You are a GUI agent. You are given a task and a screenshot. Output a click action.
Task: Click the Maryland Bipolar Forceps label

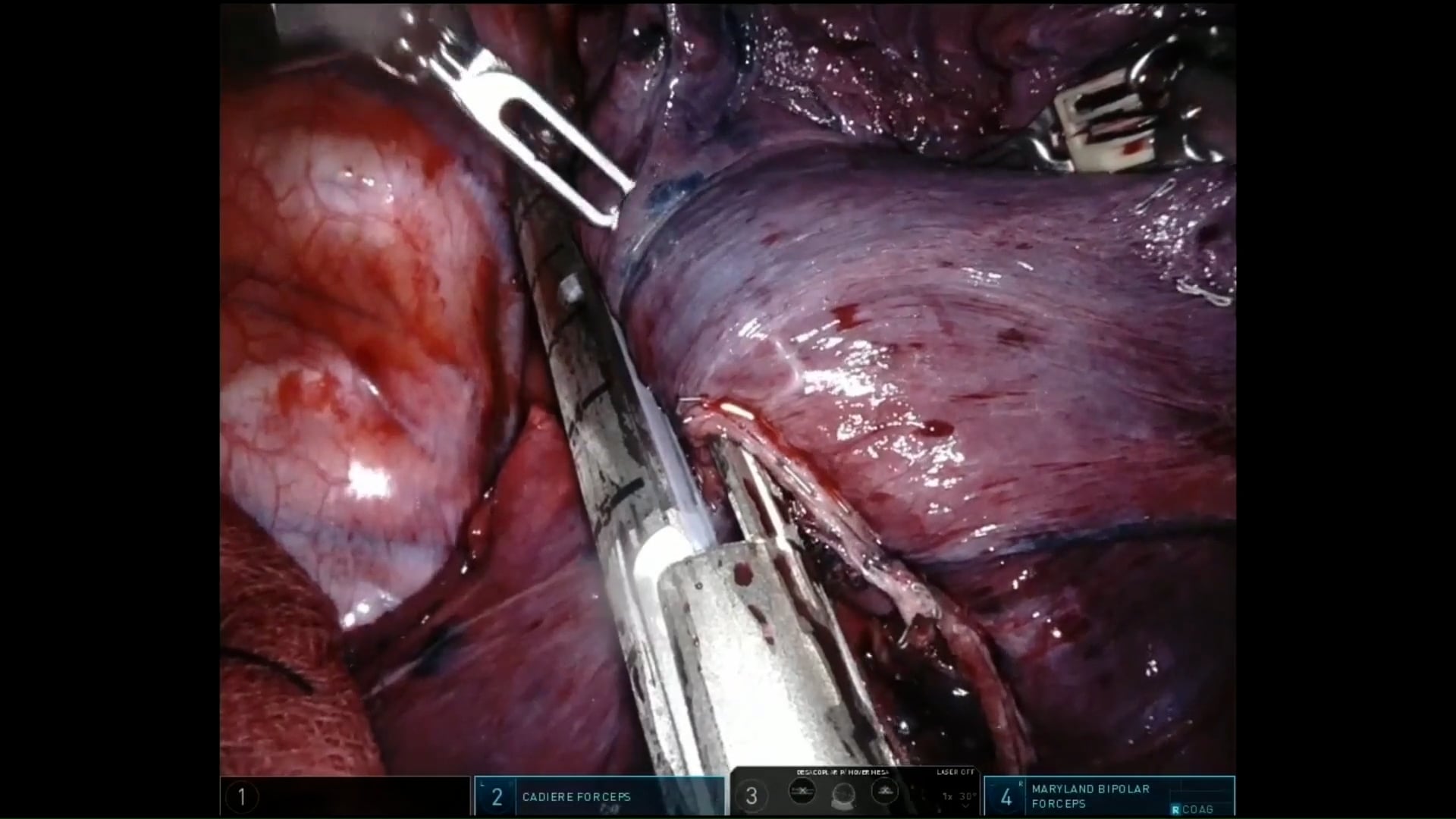(x=1090, y=796)
